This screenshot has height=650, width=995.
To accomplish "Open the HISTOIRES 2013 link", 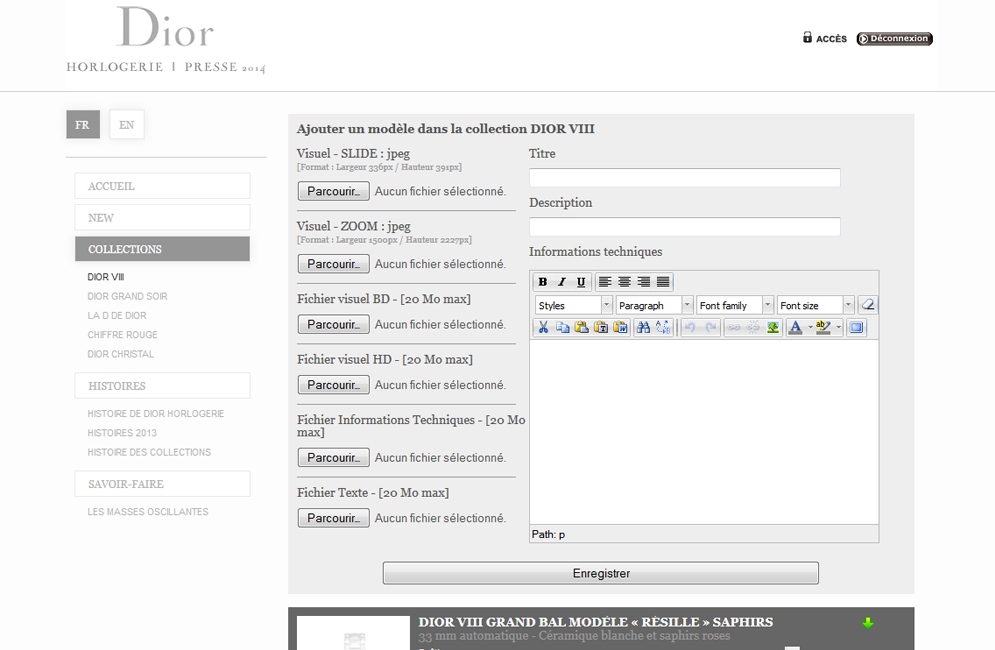I will click(x=122, y=433).
